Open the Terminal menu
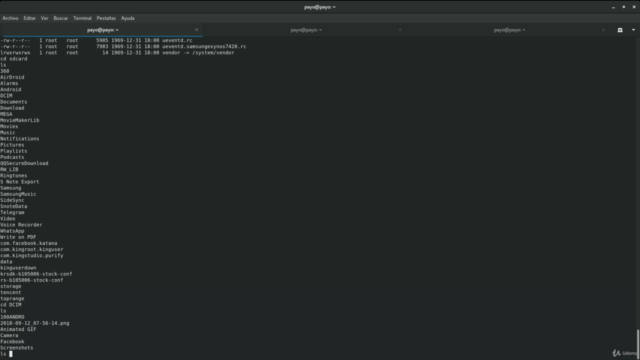Viewport: 640px width, 360px height. 82,18
